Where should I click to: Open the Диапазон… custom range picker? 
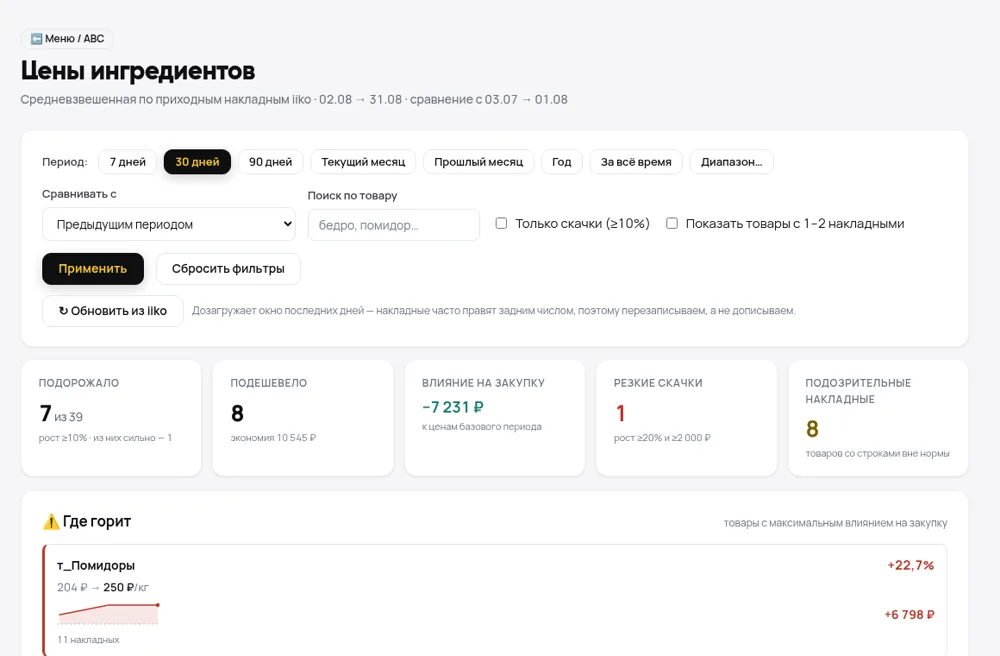[x=732, y=162]
